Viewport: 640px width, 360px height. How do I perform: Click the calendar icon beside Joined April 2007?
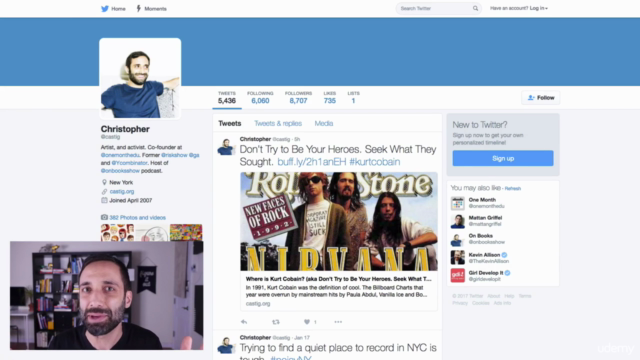[104, 200]
